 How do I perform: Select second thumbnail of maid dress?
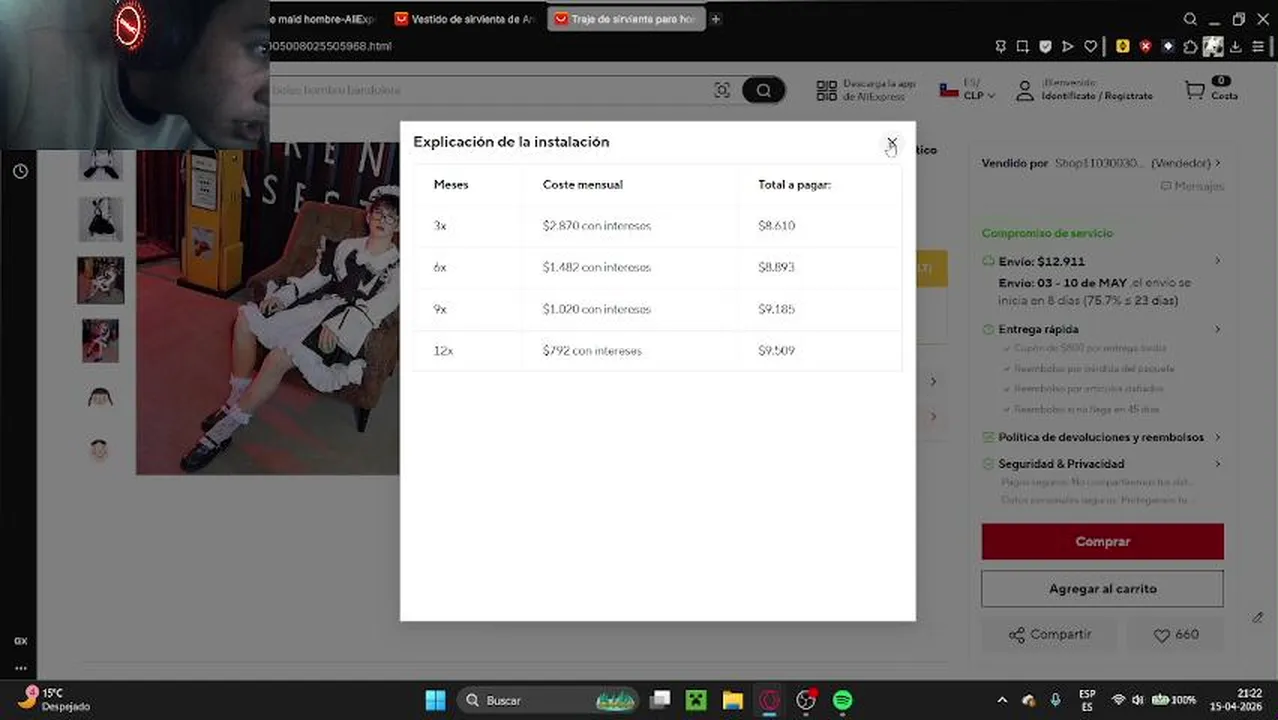[x=101, y=219]
